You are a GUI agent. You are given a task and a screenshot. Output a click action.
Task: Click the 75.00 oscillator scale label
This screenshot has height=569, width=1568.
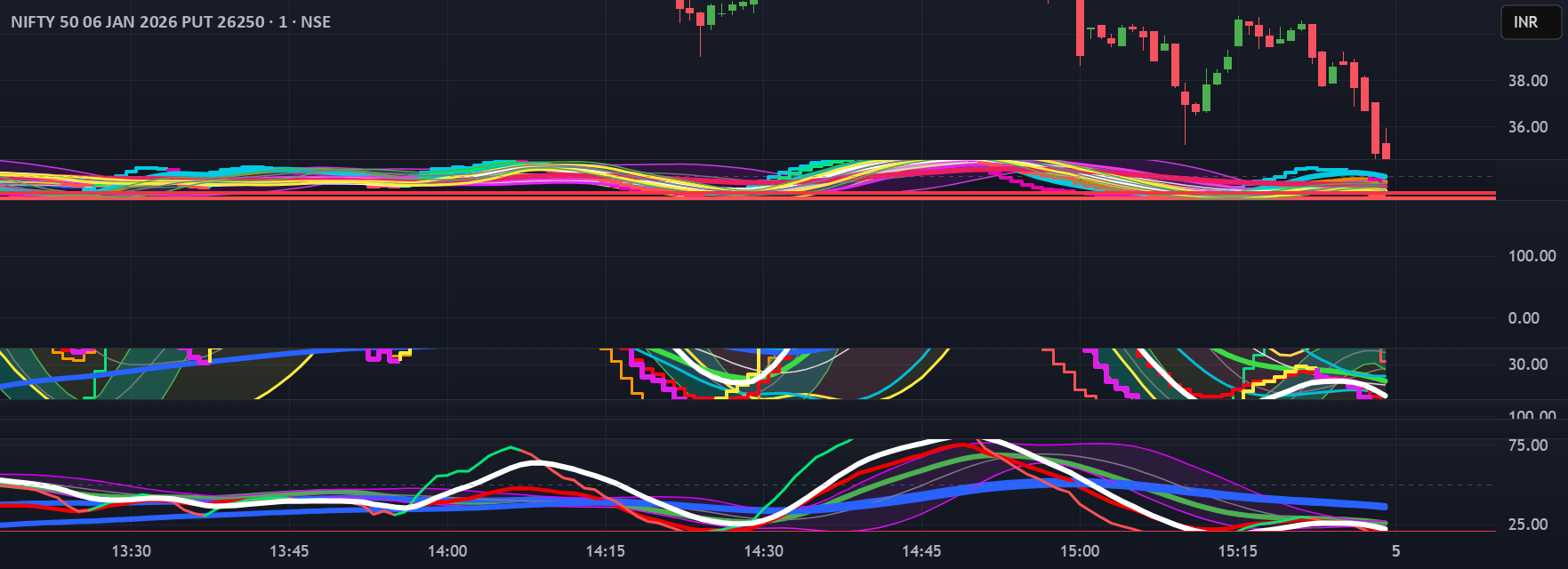pos(1528,445)
